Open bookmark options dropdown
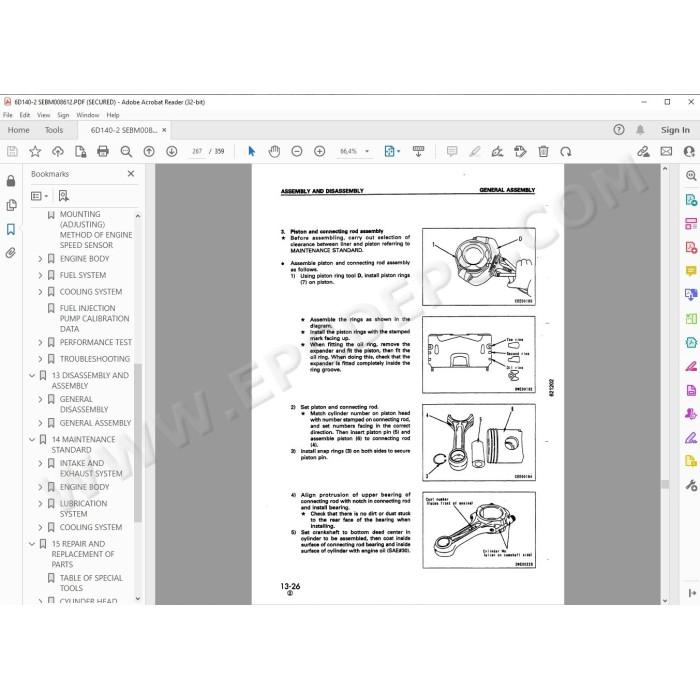This screenshot has height=700, width=700. point(39,196)
